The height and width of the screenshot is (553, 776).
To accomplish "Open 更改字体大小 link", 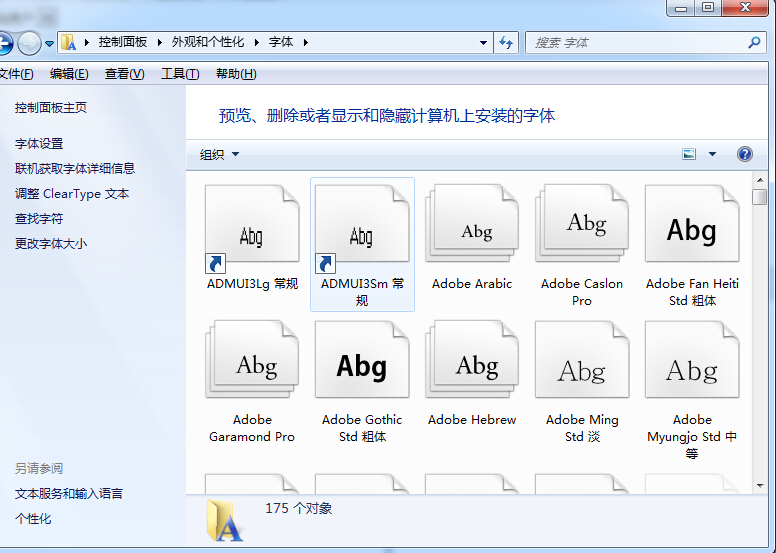I will pyautogui.click(x=50, y=244).
